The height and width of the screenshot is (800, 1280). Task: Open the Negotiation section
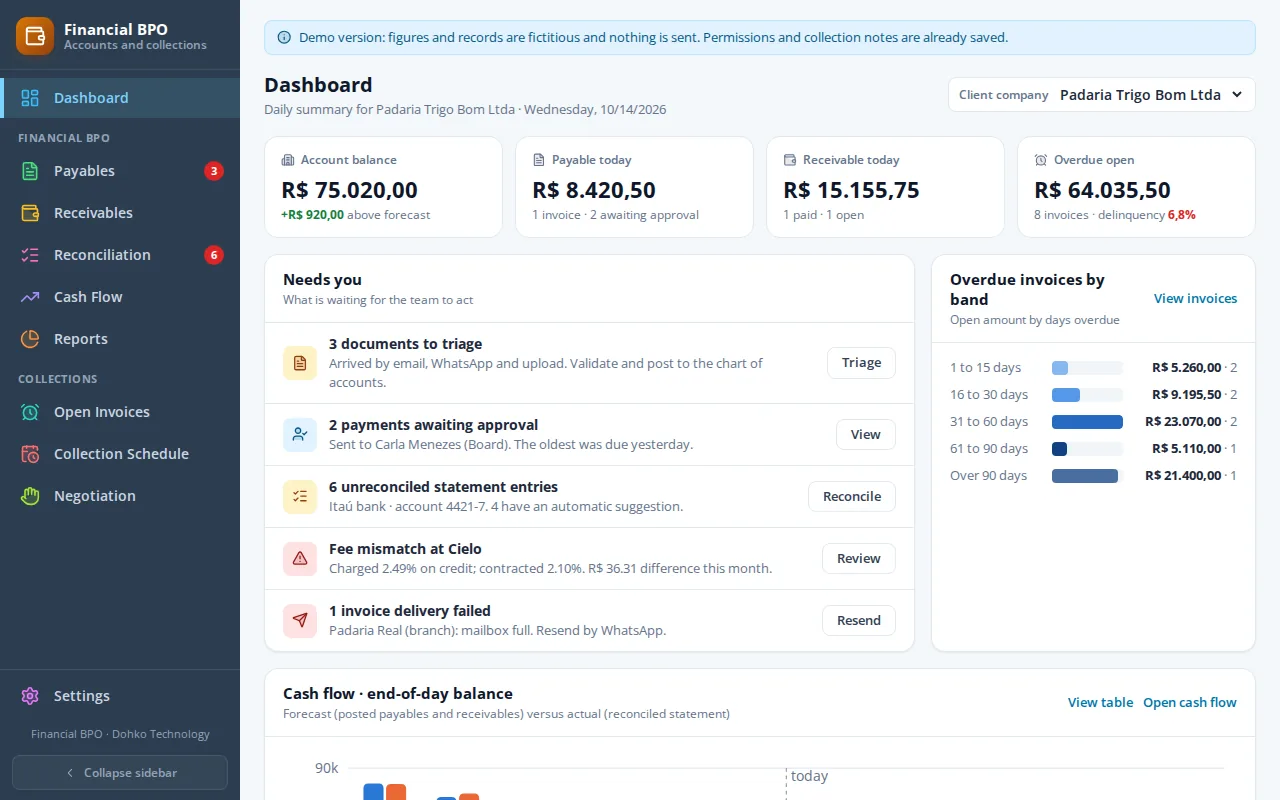[x=120, y=496]
